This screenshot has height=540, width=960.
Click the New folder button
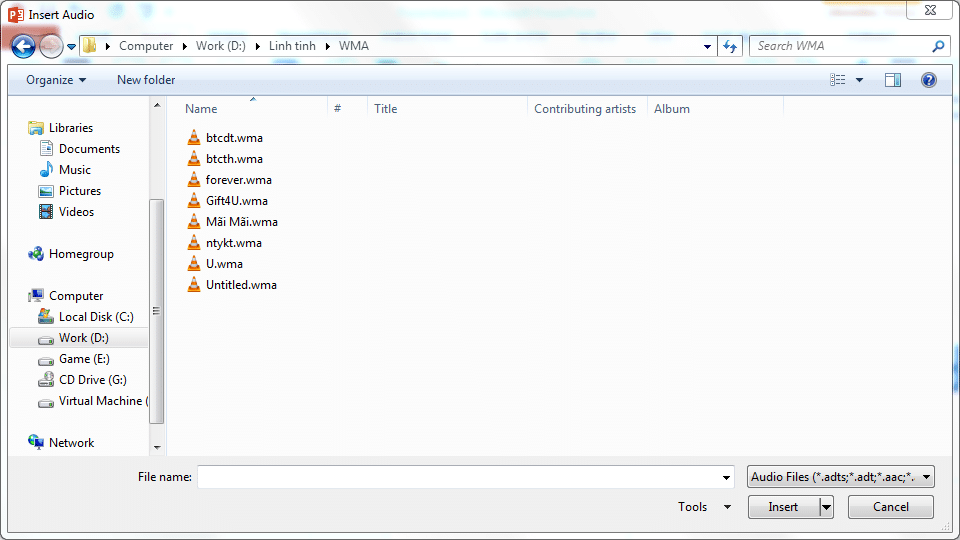coord(146,80)
